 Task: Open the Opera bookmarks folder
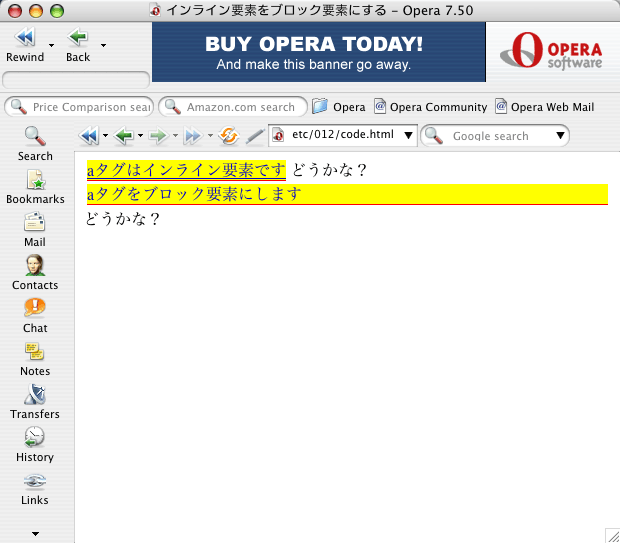(x=339, y=107)
